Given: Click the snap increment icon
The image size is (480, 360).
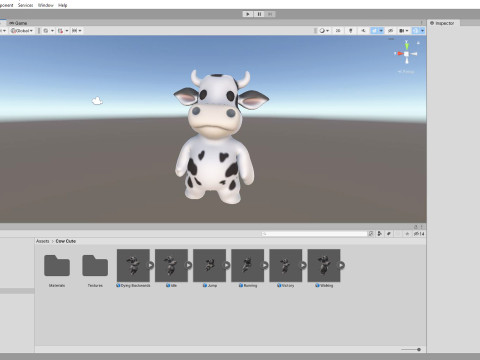Looking at the screenshot, I should point(75,31).
